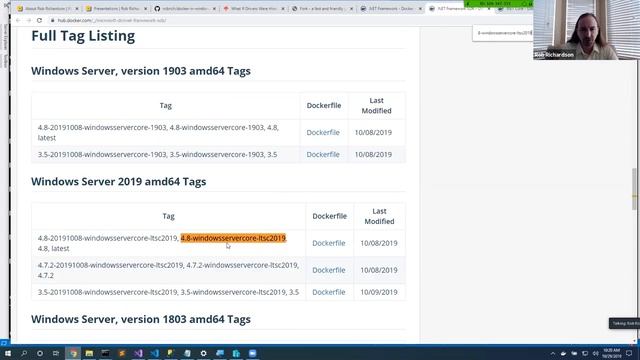Open taskbar clock and date
This screenshot has width=640, height=360.
[x=611, y=353]
